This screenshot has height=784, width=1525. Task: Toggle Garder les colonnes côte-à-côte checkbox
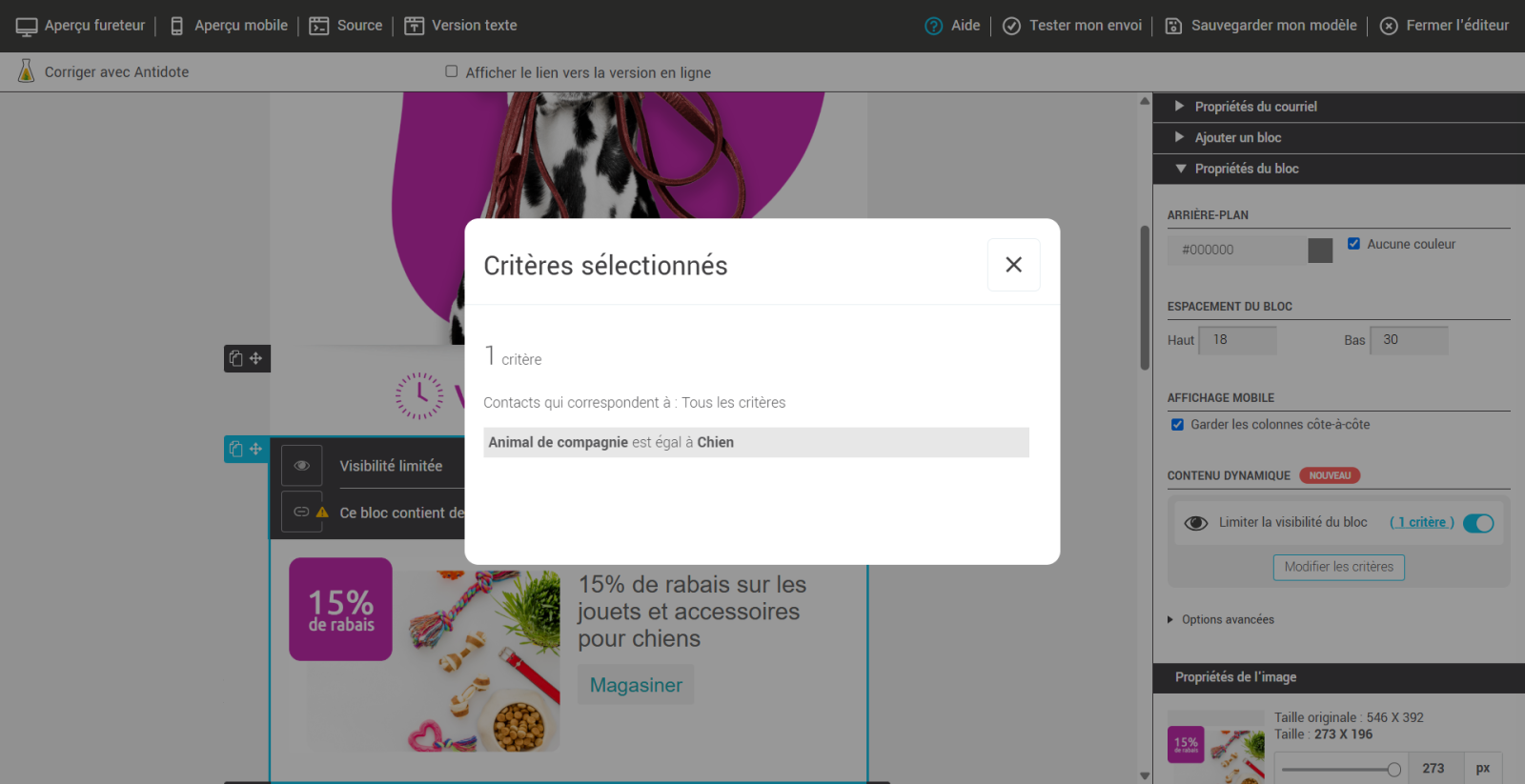(x=1177, y=425)
